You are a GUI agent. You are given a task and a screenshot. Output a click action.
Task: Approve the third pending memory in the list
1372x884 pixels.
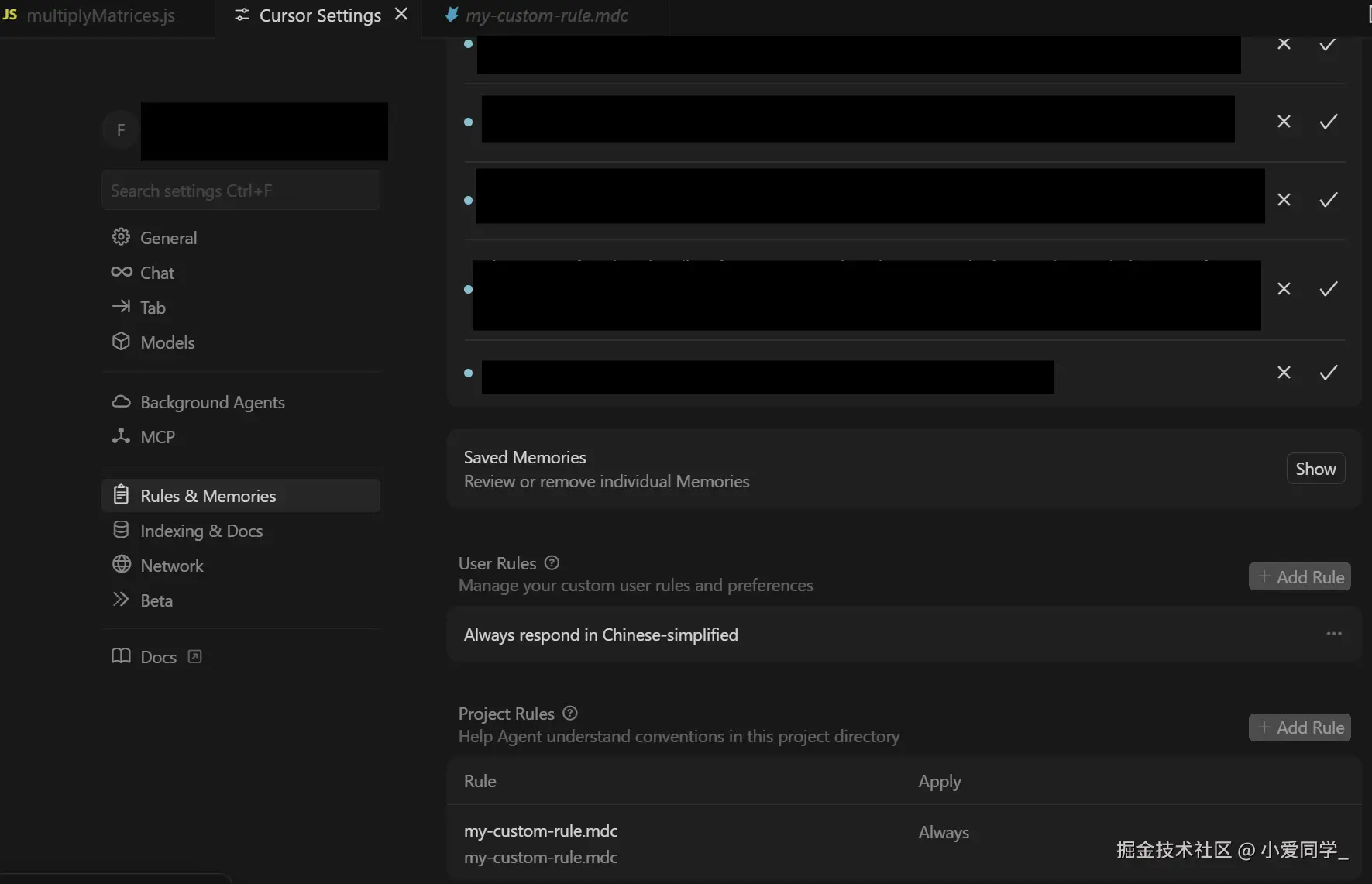[1328, 200]
